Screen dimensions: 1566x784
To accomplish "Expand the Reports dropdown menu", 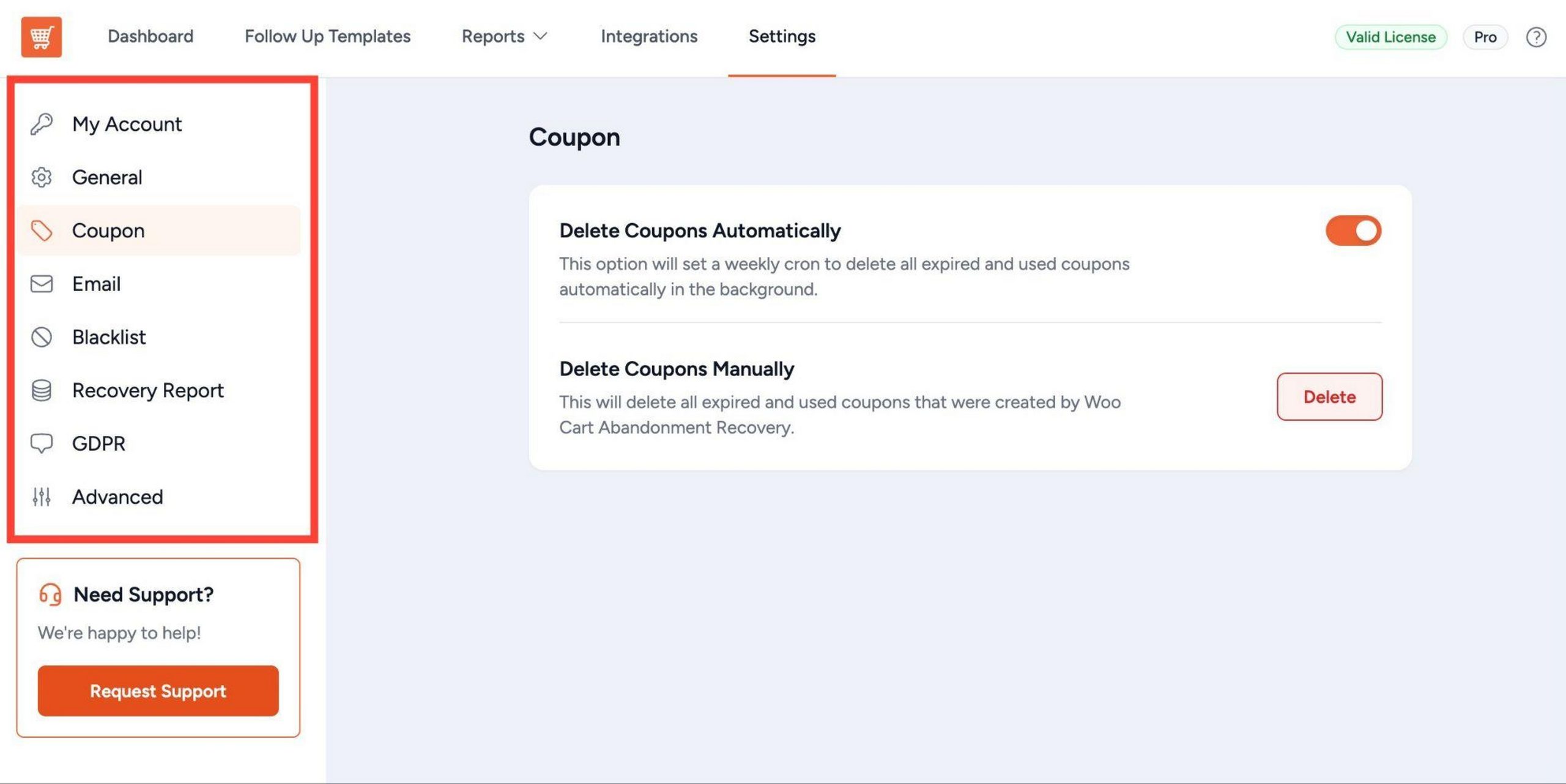I will click(x=505, y=36).
